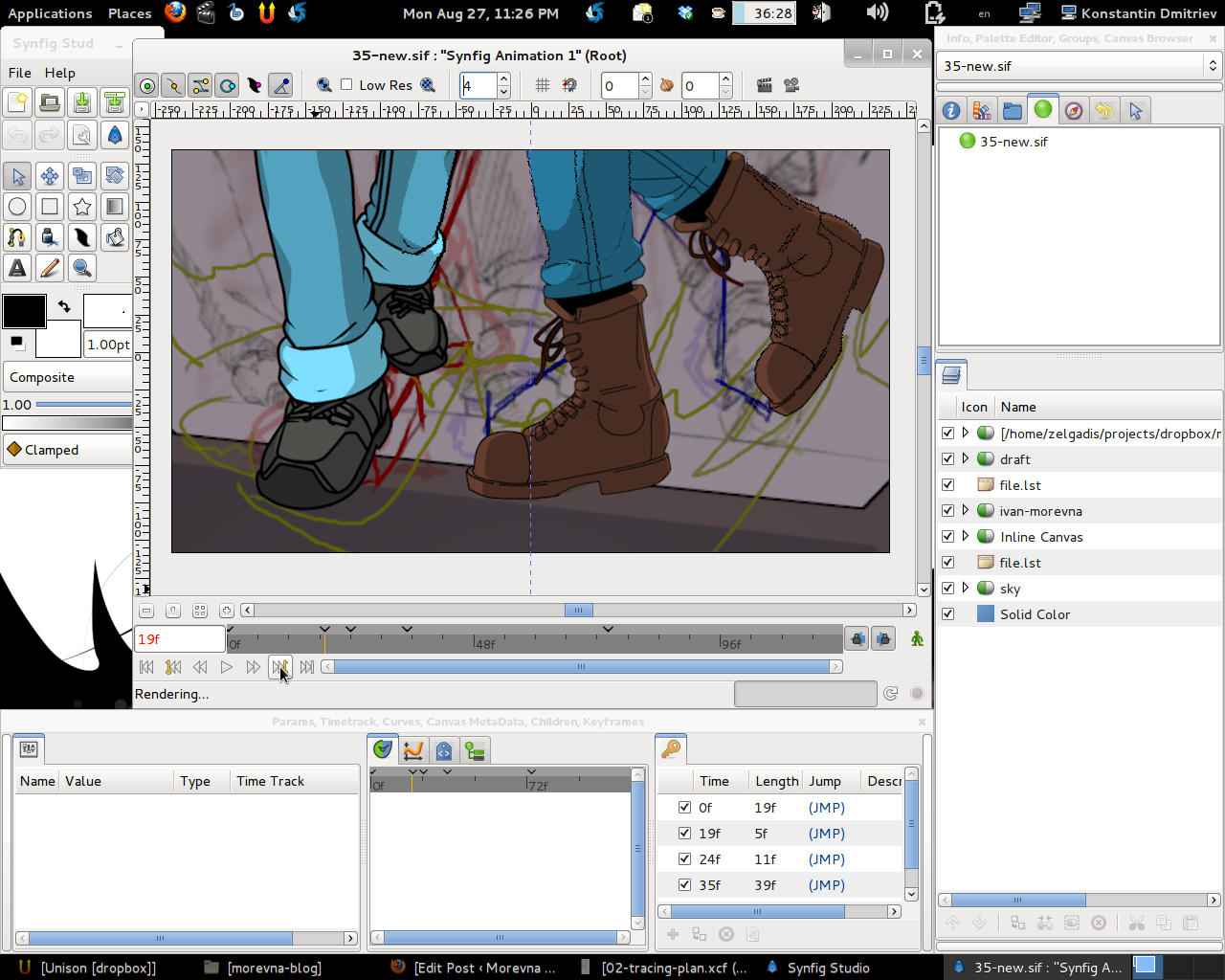The image size is (1225, 980).
Task: Click the Save As icon
Action: (x=115, y=102)
